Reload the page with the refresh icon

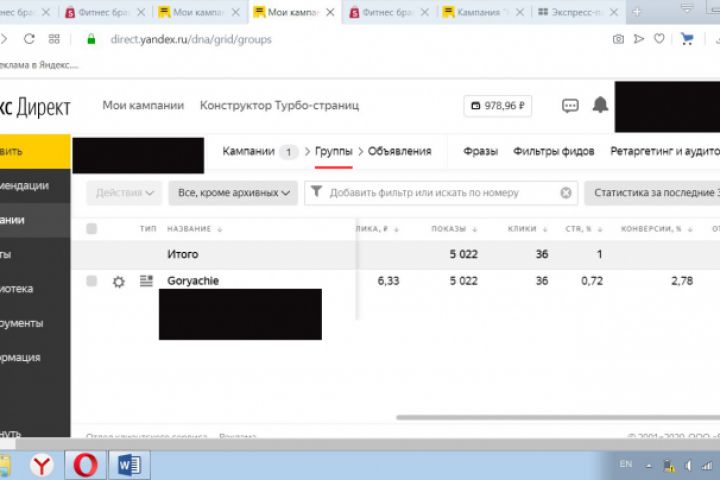[29, 39]
